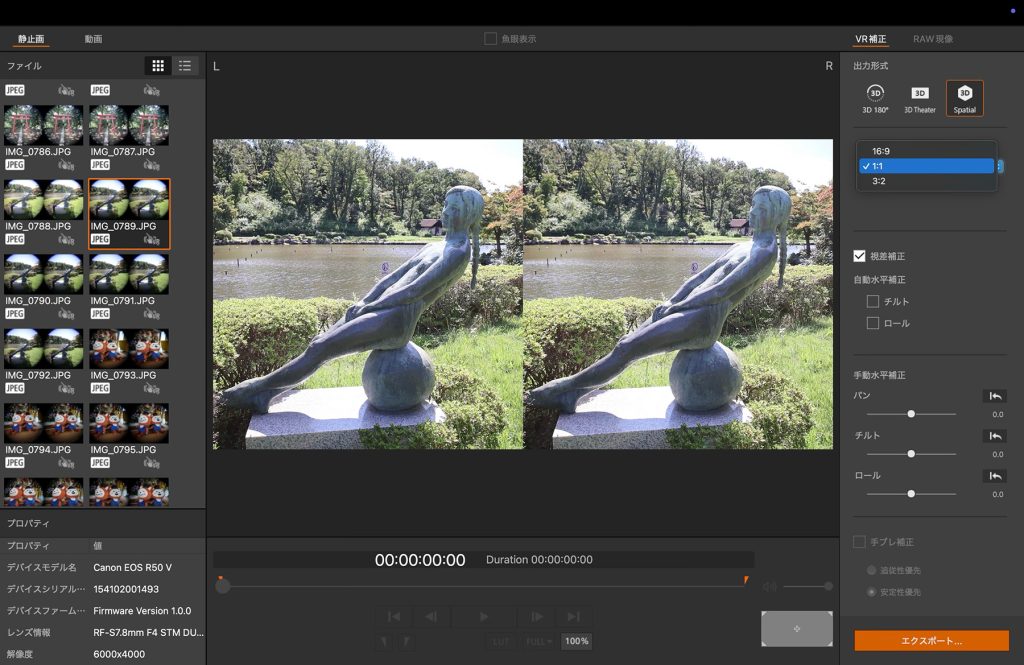
Task: Click the volume speaker icon
Action: [769, 587]
